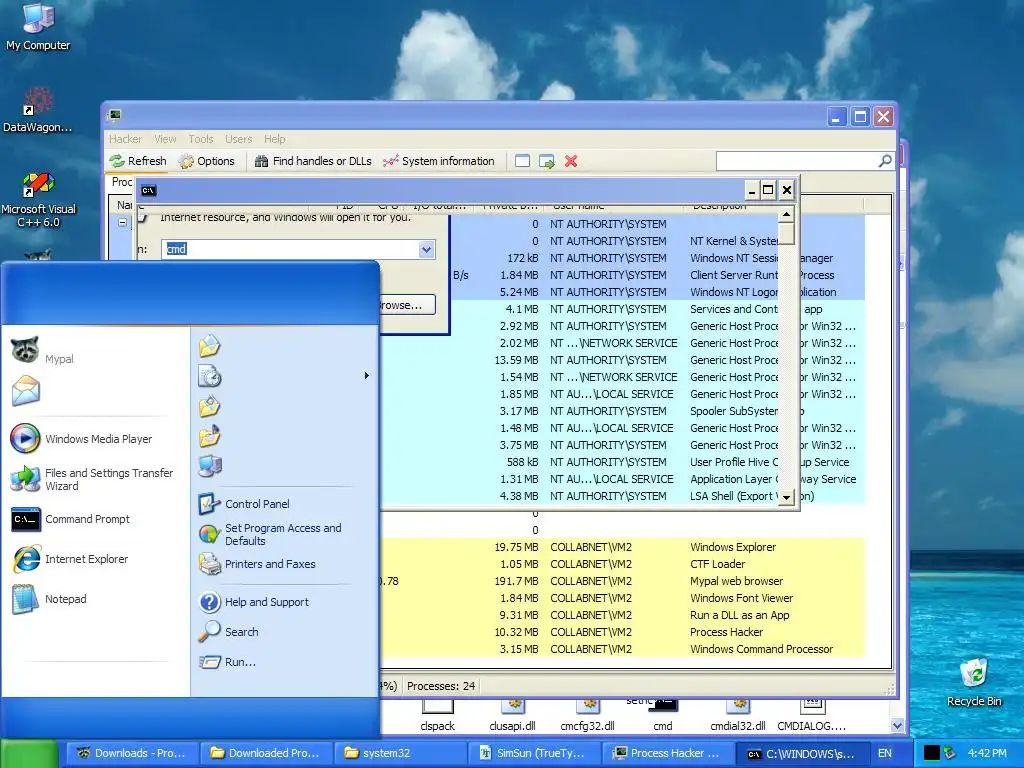Image resolution: width=1024 pixels, height=768 pixels.
Task: Select the clusapi.dll file
Action: coord(513,715)
